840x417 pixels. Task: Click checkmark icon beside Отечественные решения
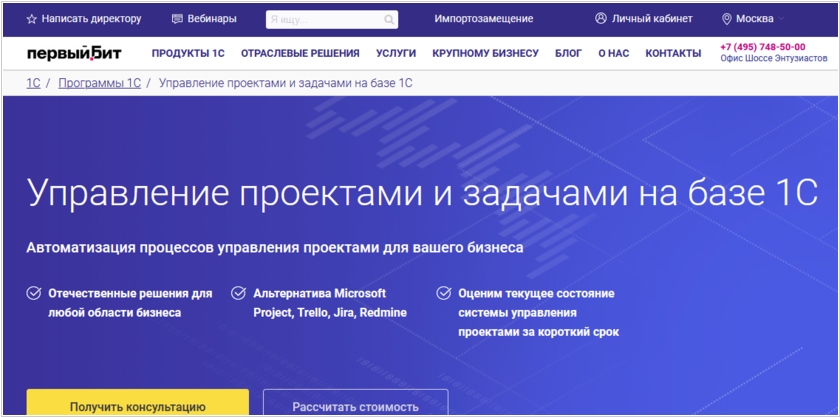[x=34, y=293]
